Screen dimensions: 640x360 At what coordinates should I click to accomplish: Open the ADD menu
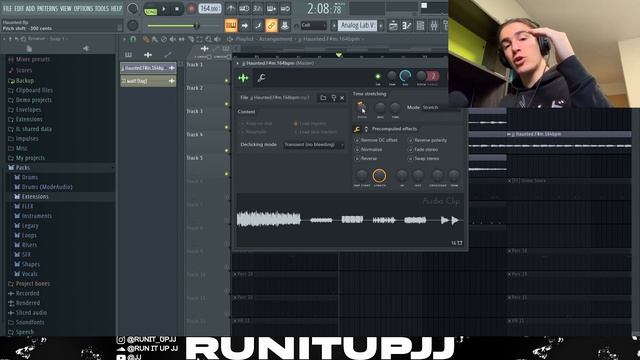click(30, 8)
